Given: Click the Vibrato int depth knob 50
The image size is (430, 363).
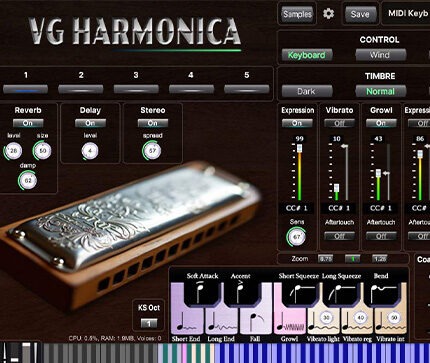Looking at the screenshot, I should pos(394,318).
